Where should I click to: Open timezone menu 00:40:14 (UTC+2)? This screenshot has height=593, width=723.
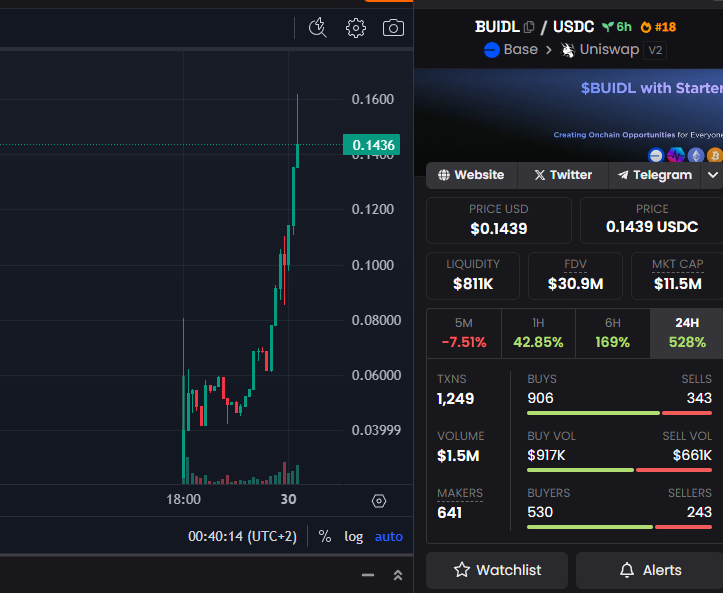coord(243,536)
